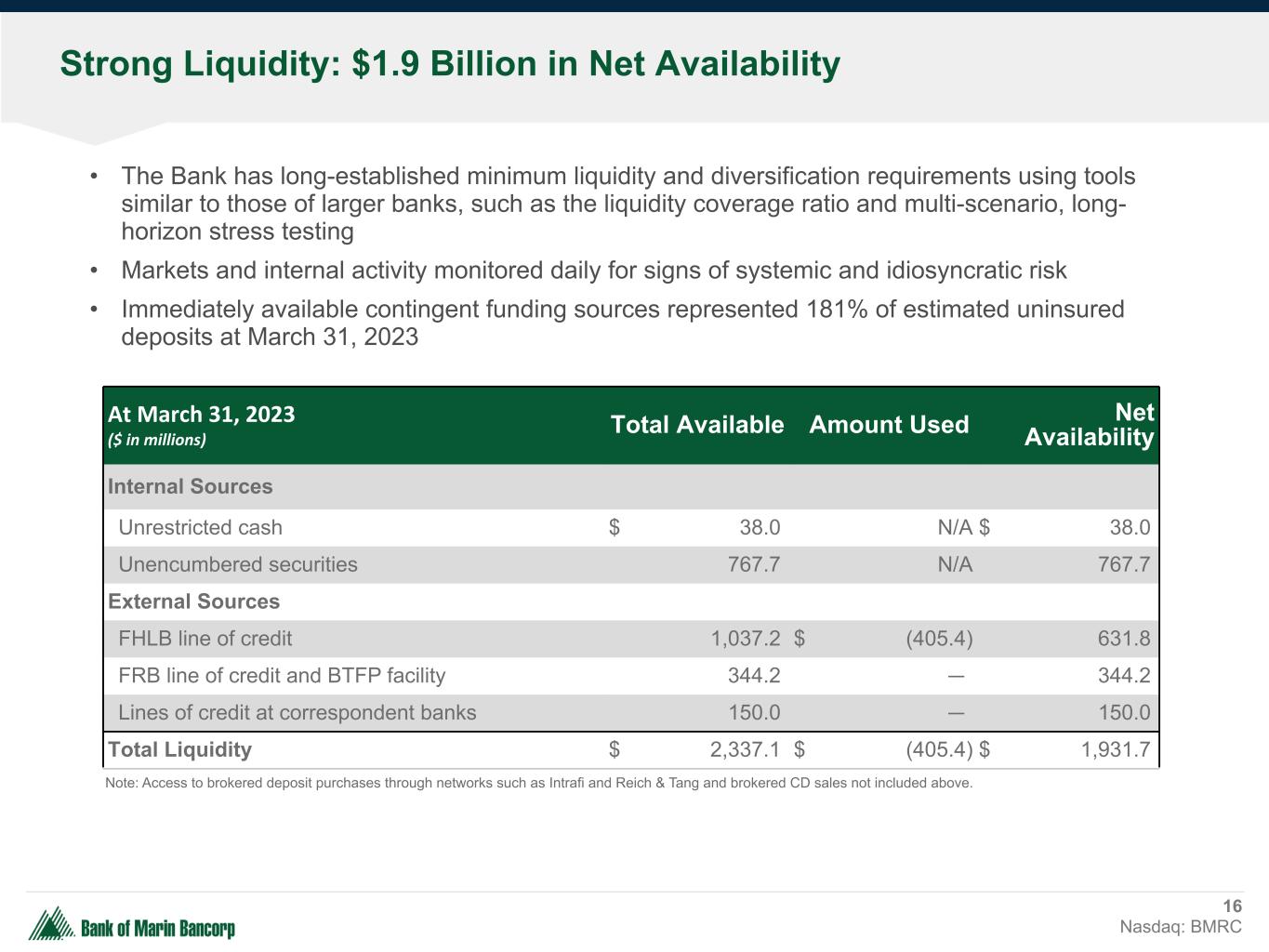Click Lines of credit at correspondent banks
Image resolution: width=1269 pixels, height=952 pixels.
point(297,713)
